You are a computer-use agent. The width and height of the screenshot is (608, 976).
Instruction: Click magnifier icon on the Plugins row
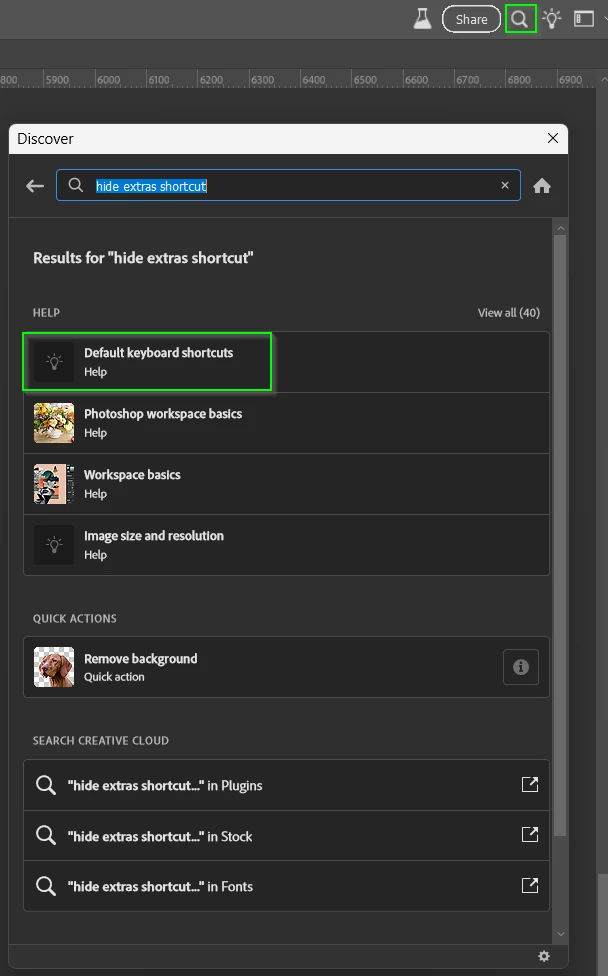[x=45, y=785]
